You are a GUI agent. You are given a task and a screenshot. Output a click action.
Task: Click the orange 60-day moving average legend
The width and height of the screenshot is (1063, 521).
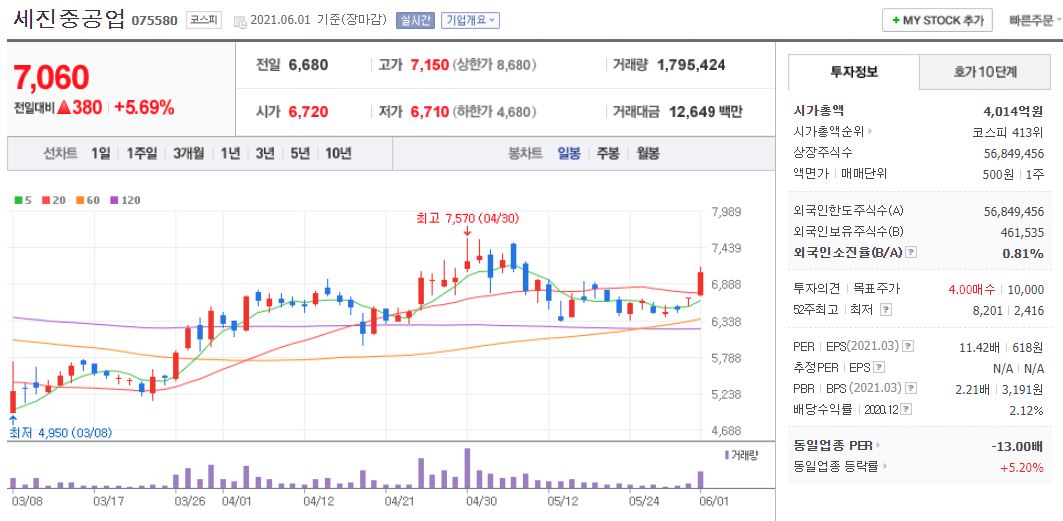click(x=88, y=201)
